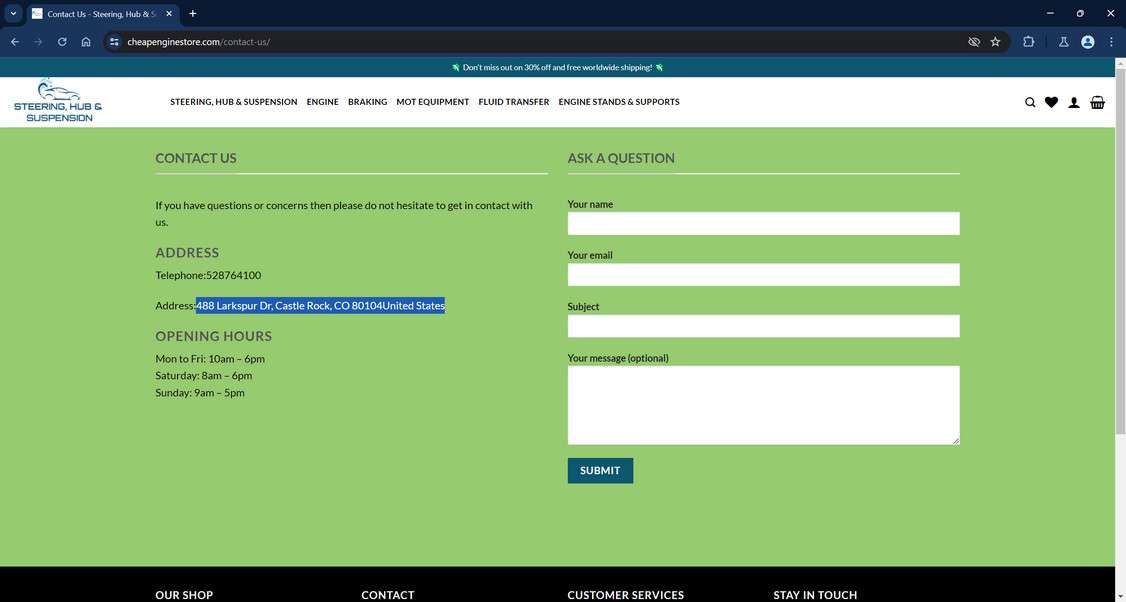View site information via the padlock icon
The image size is (1126, 602).
[113, 42]
